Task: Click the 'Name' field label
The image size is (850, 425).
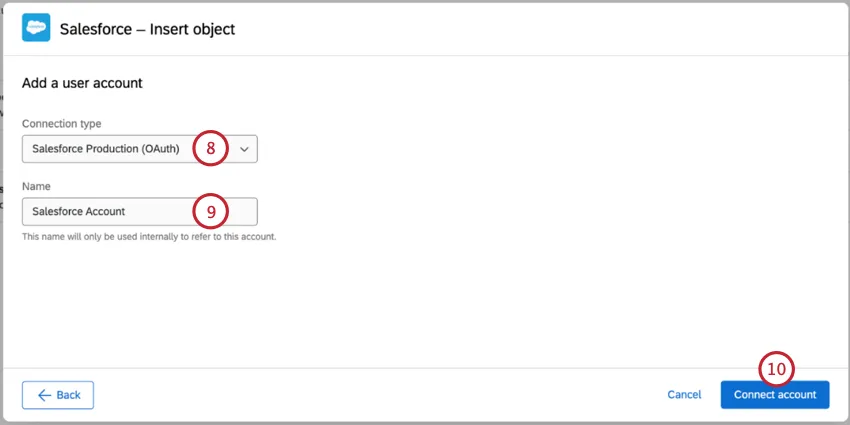Action: [x=36, y=186]
